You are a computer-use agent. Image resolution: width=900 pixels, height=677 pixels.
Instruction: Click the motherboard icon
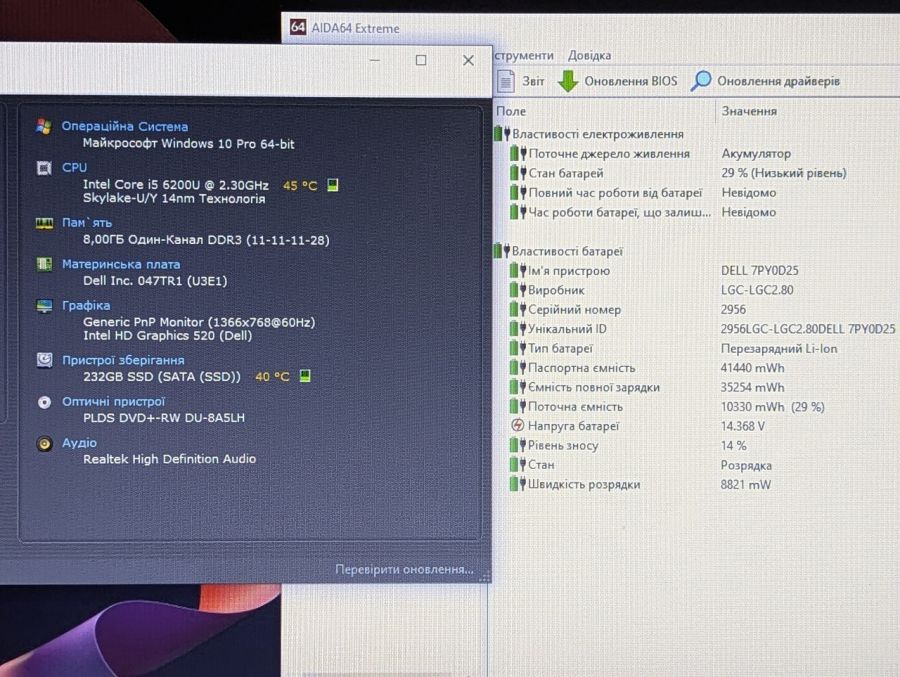pos(44,264)
